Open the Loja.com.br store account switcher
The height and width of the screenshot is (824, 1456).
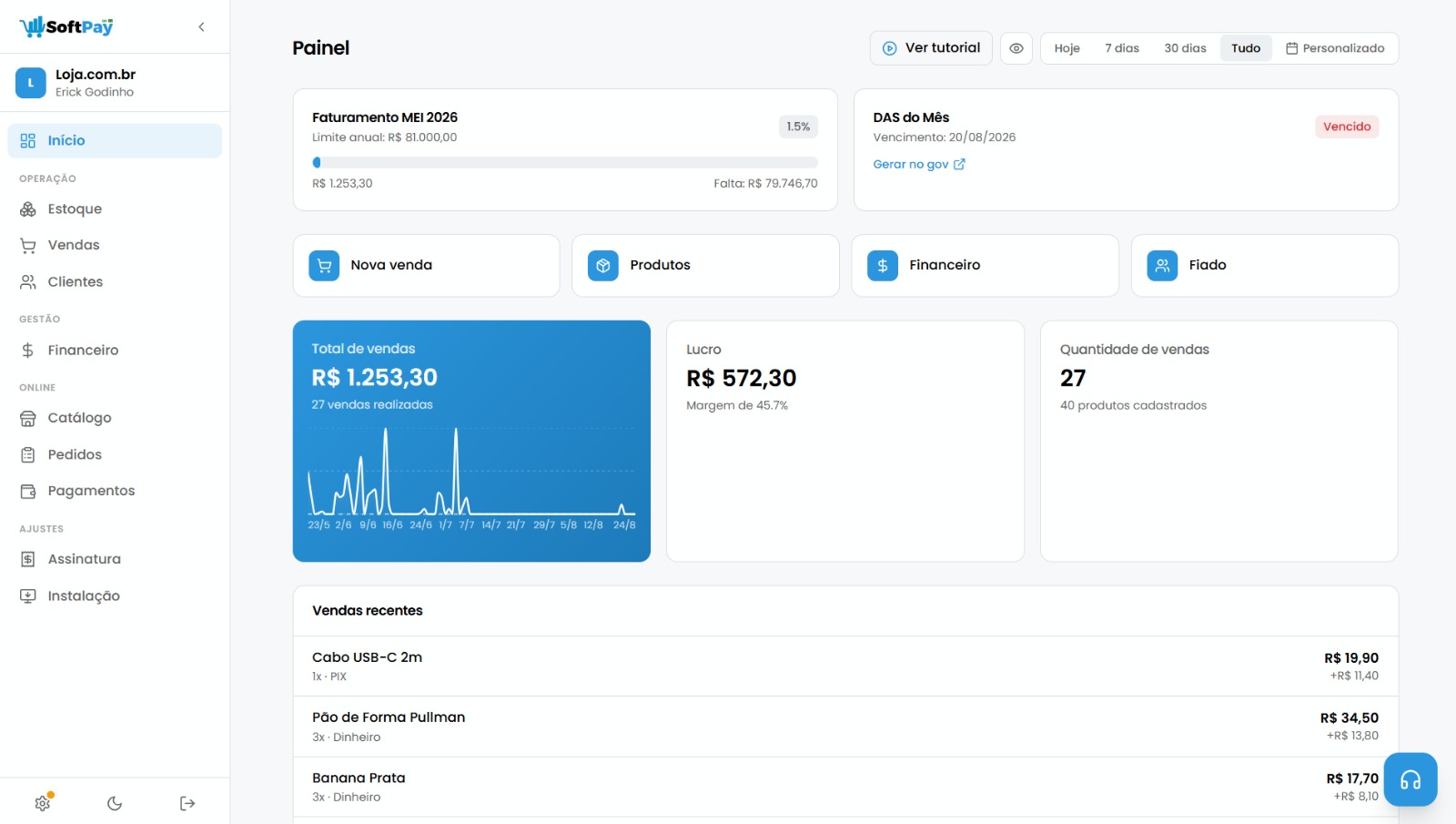tap(115, 83)
